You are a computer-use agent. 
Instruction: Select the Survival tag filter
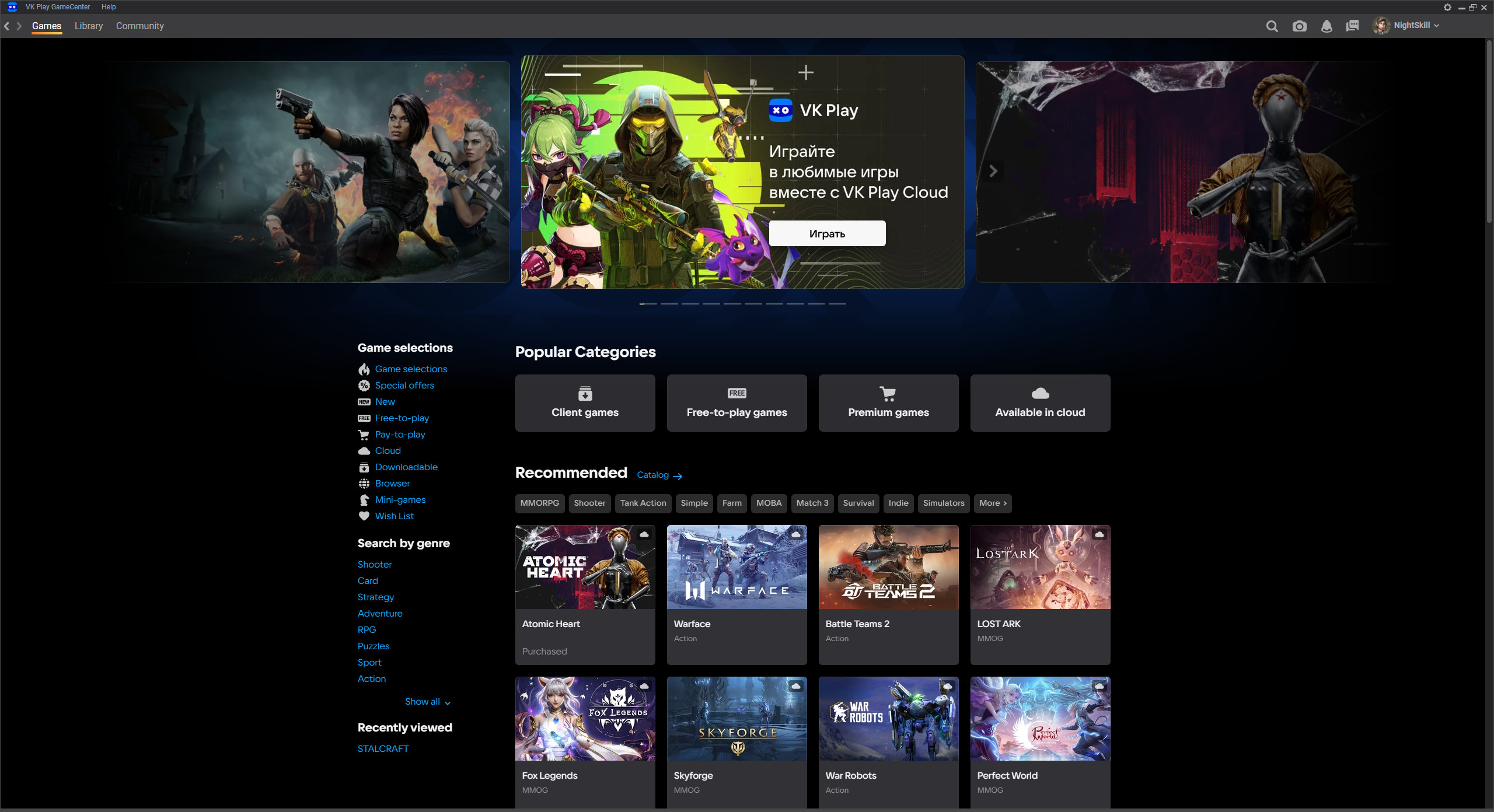click(858, 503)
